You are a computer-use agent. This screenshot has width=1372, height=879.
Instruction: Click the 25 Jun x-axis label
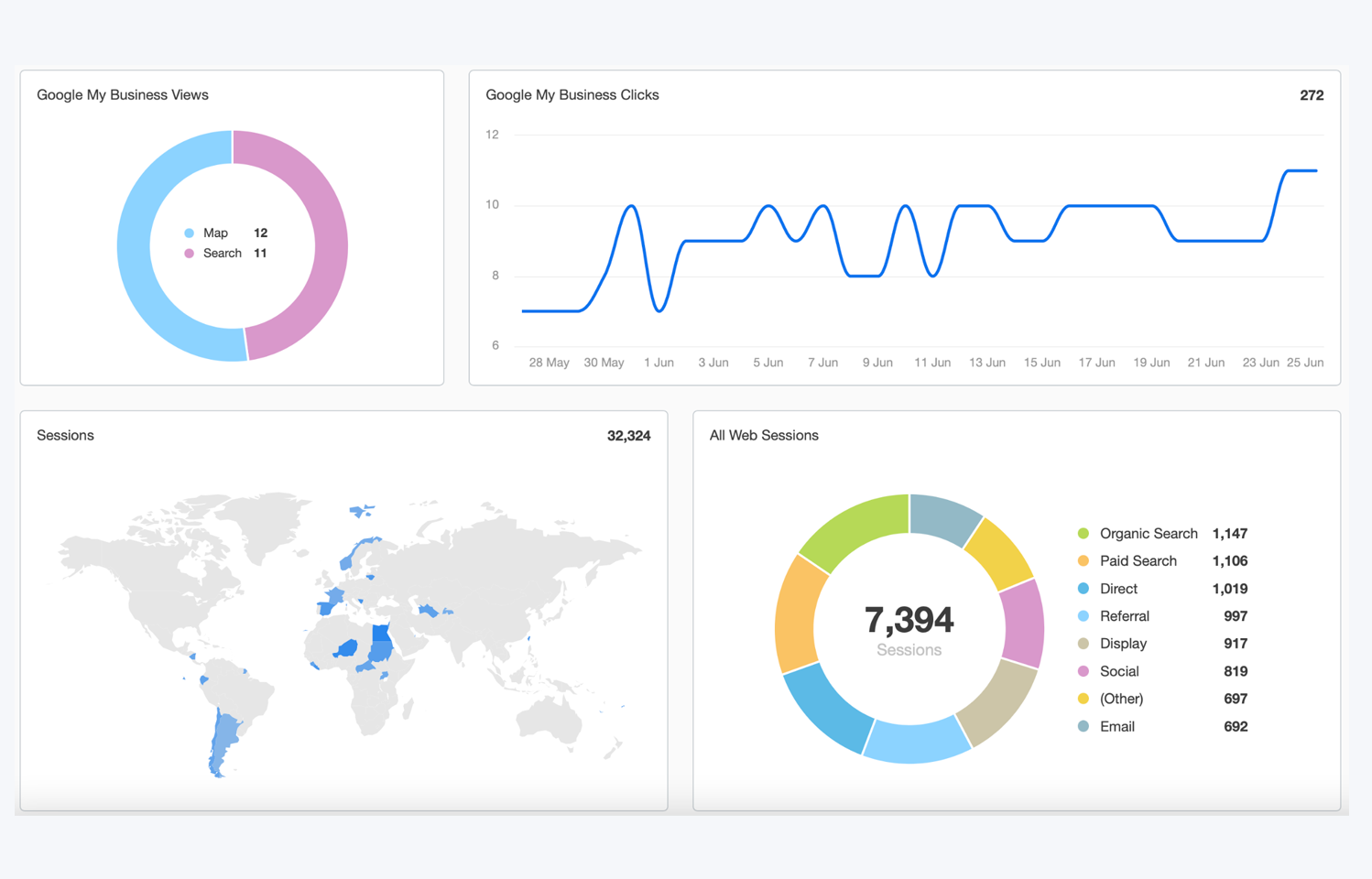click(1304, 363)
